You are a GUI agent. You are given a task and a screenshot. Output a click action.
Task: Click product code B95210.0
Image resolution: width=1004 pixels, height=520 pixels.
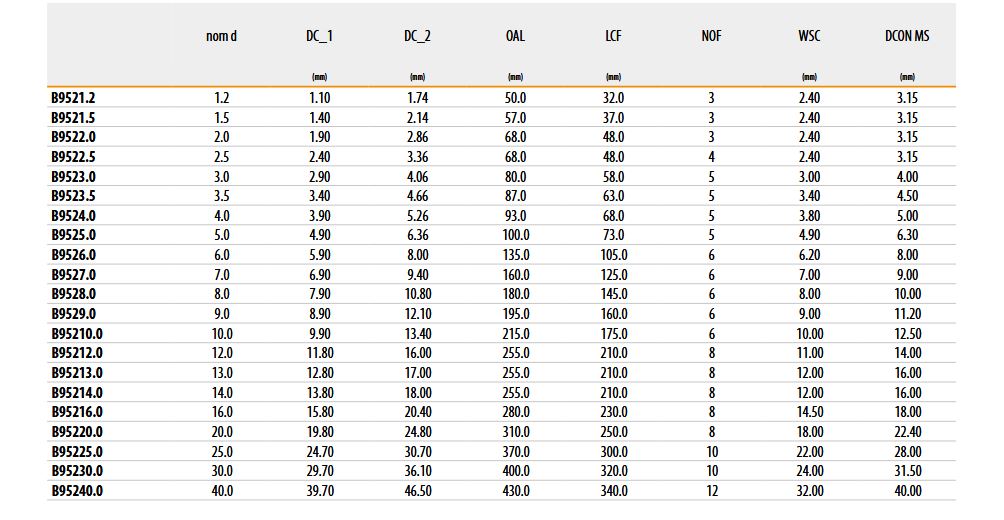(x=77, y=333)
